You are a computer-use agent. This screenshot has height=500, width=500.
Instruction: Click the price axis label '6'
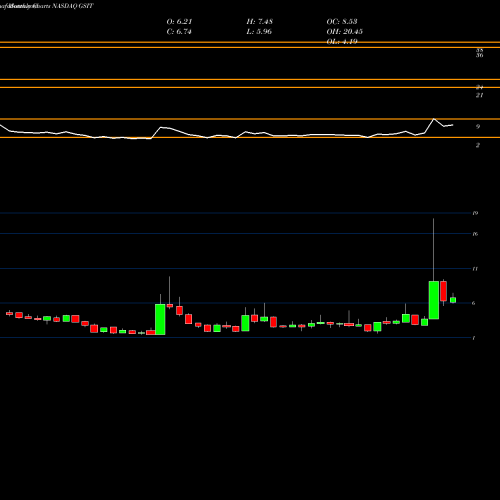tap(474, 303)
